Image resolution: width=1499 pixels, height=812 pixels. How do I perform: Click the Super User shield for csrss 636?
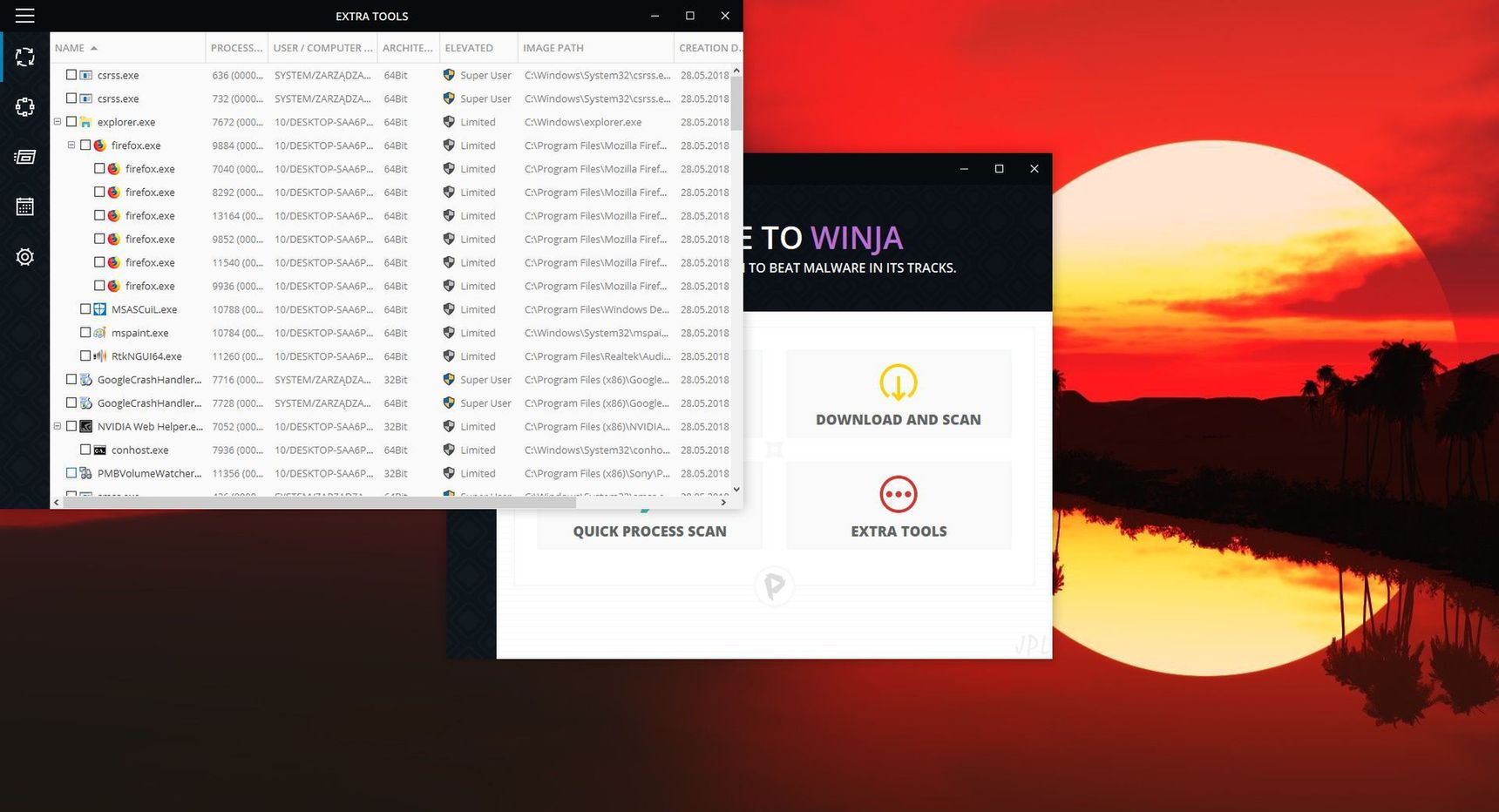coord(449,75)
